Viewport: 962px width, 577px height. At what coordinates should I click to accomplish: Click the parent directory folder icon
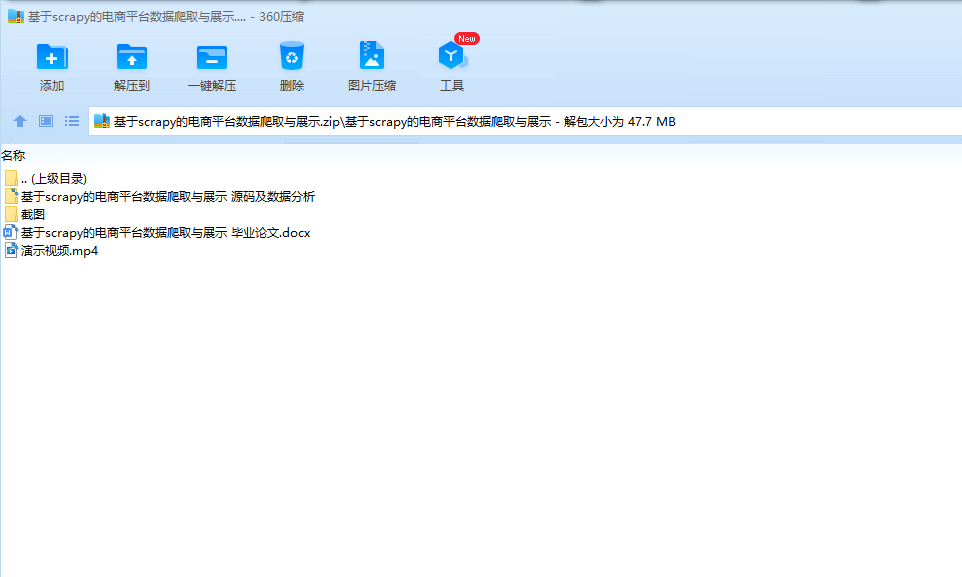click(x=11, y=179)
